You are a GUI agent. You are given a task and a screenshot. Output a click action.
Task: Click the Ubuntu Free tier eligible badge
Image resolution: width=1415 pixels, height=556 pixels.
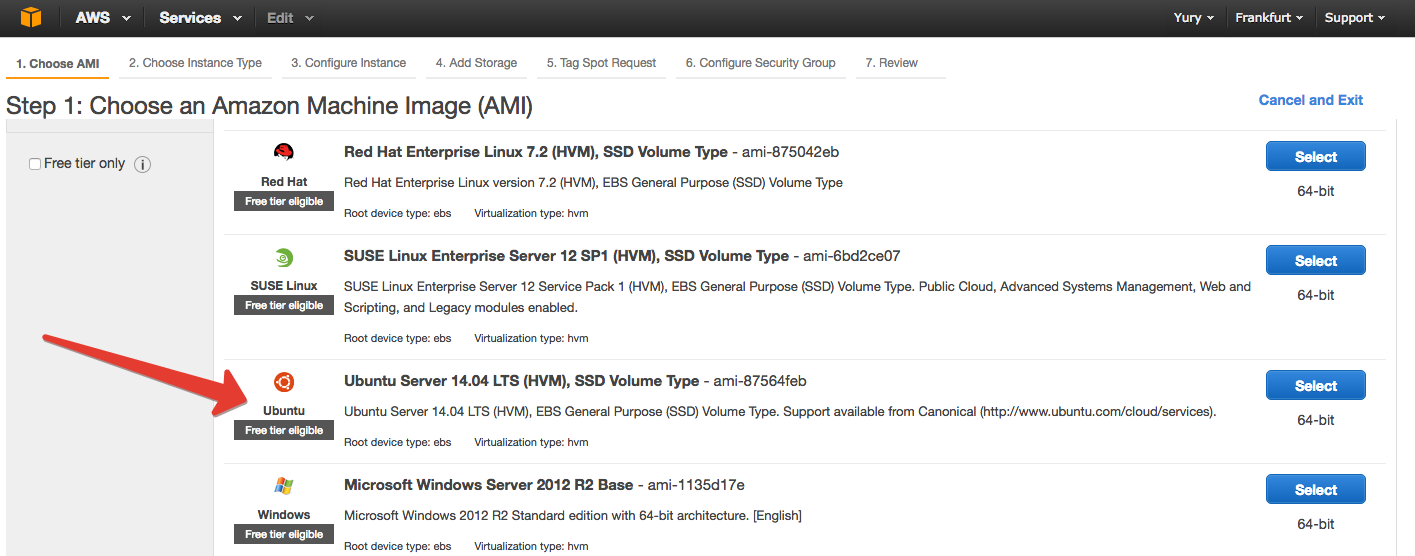284,431
